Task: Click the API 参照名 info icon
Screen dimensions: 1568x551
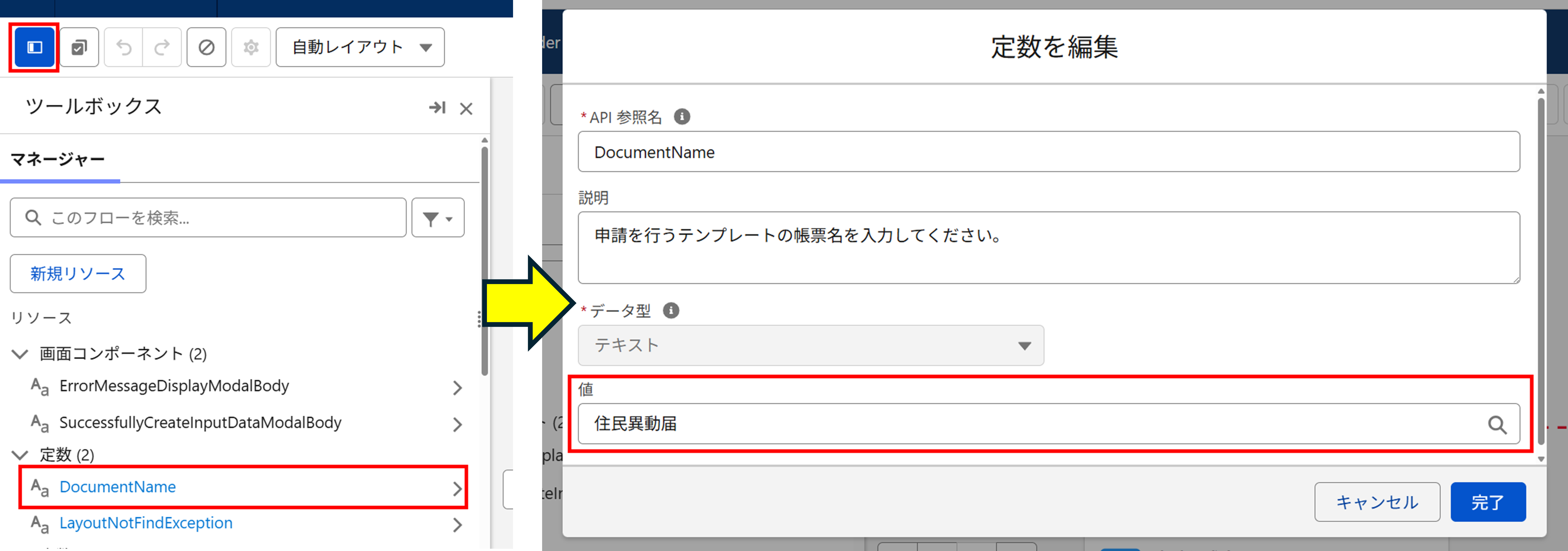Action: [682, 116]
